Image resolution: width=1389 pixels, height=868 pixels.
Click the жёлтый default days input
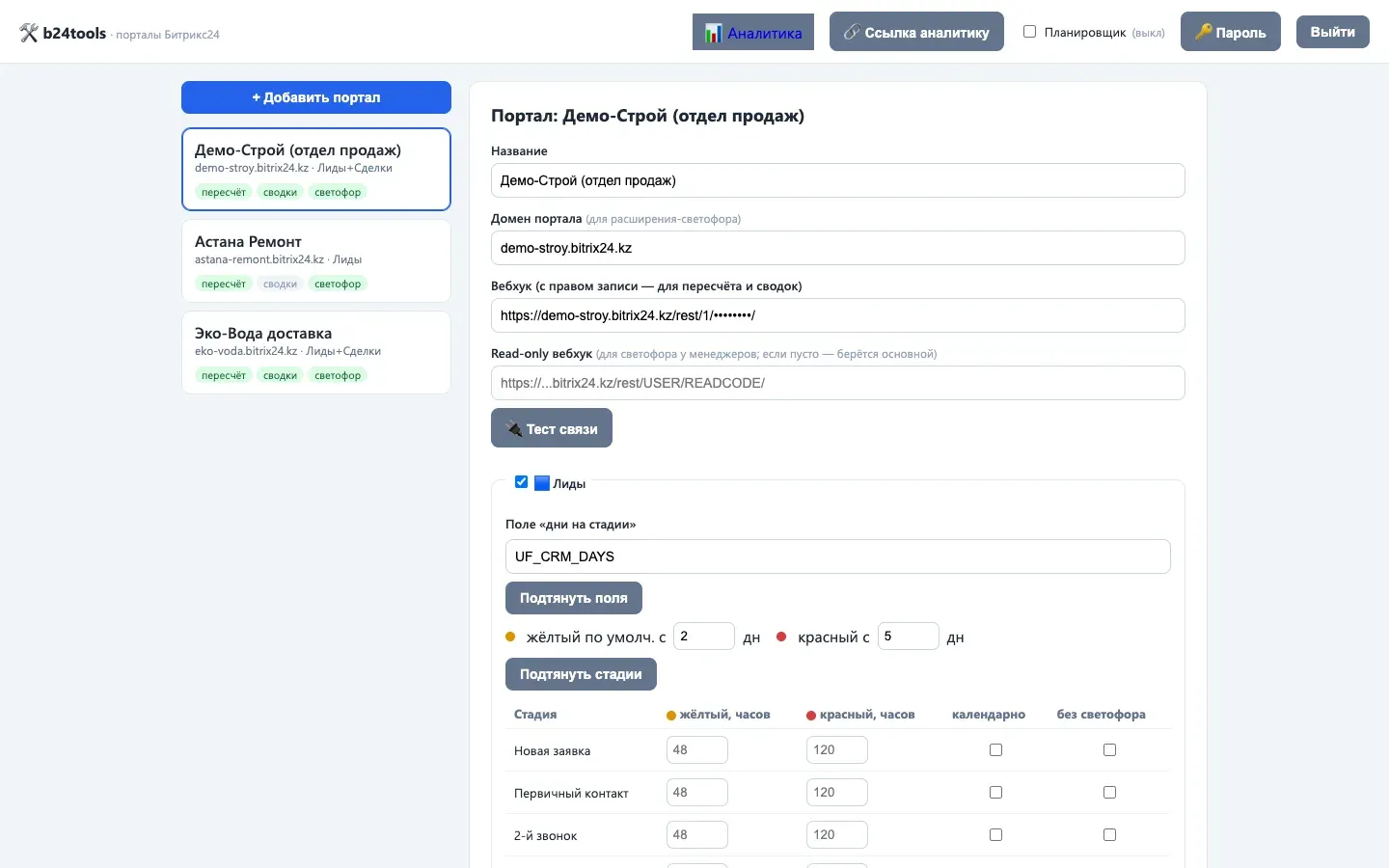pos(704,637)
